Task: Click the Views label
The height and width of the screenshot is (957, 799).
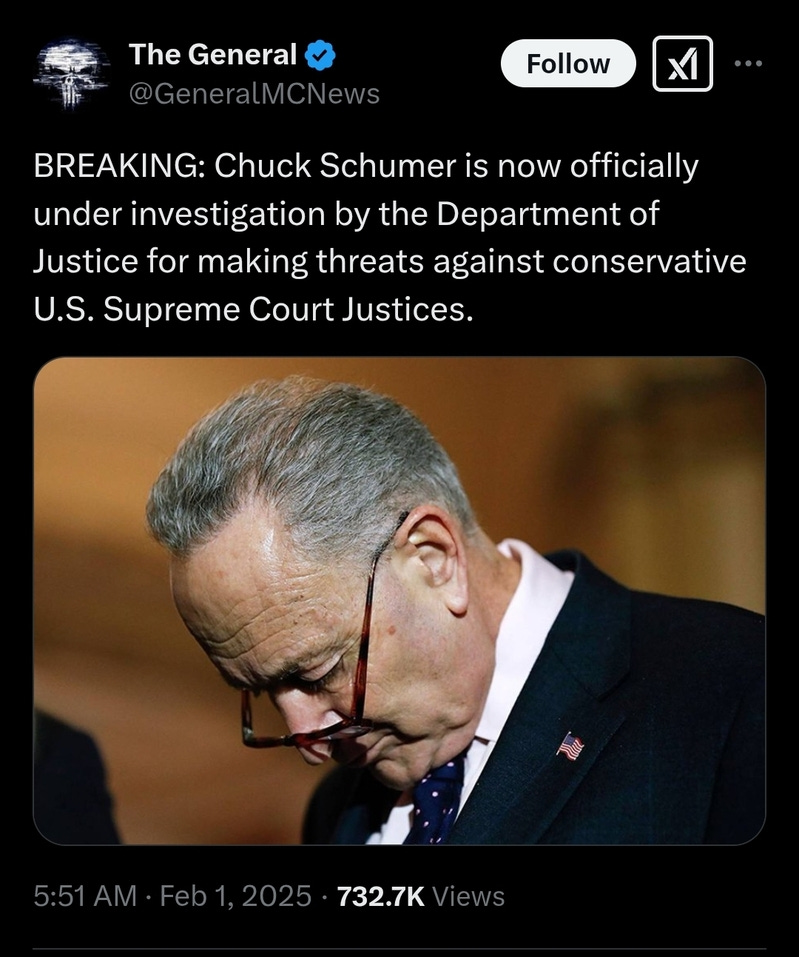Action: pos(468,896)
